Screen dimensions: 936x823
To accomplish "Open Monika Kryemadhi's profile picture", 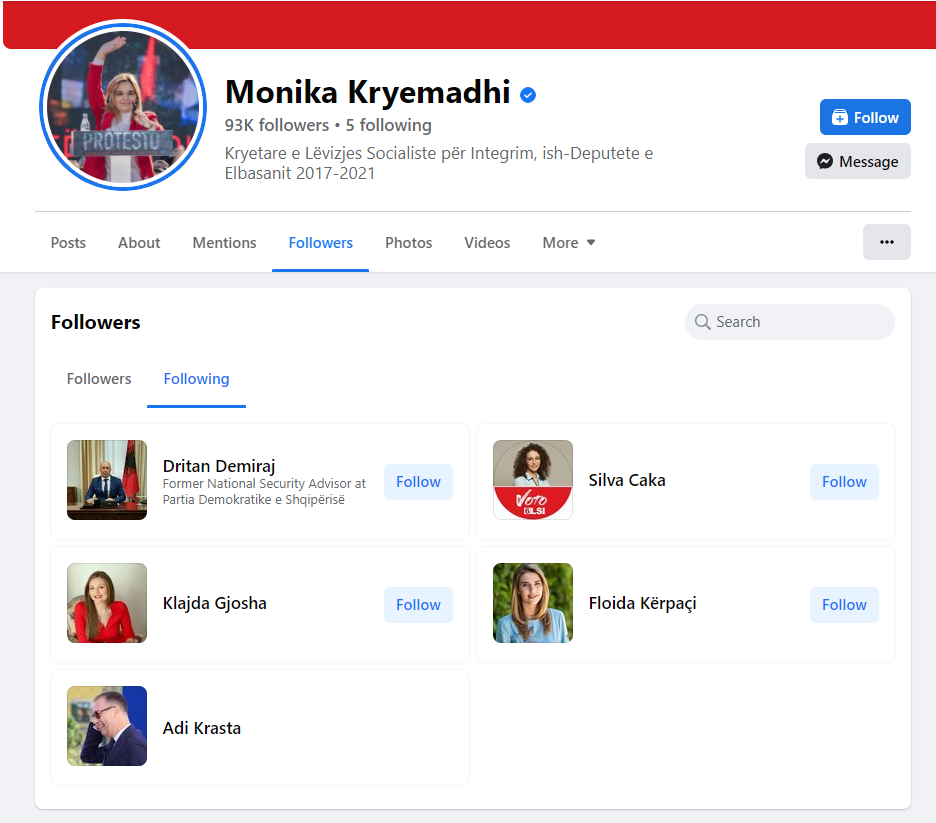I will [123, 106].
